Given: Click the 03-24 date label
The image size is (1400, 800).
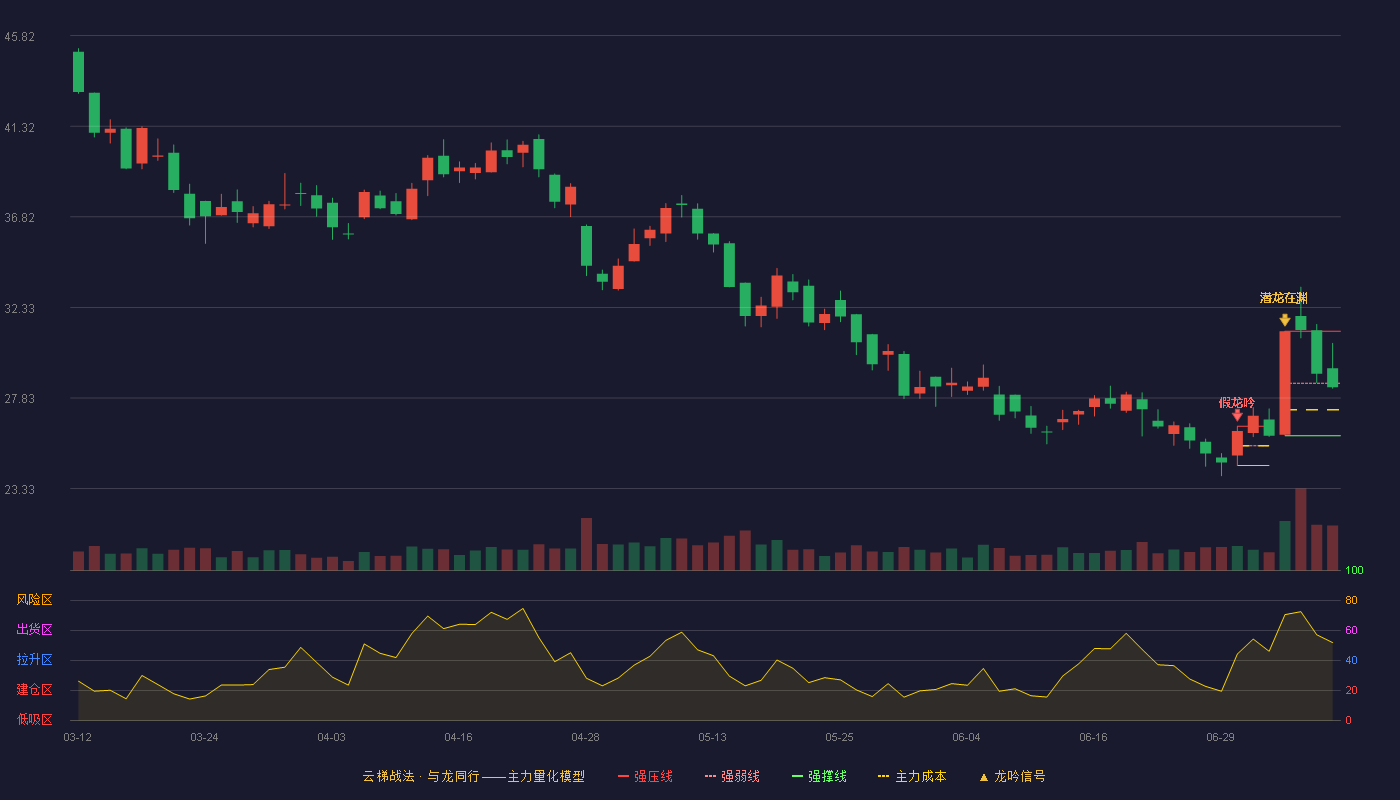Looking at the screenshot, I should pos(204,737).
